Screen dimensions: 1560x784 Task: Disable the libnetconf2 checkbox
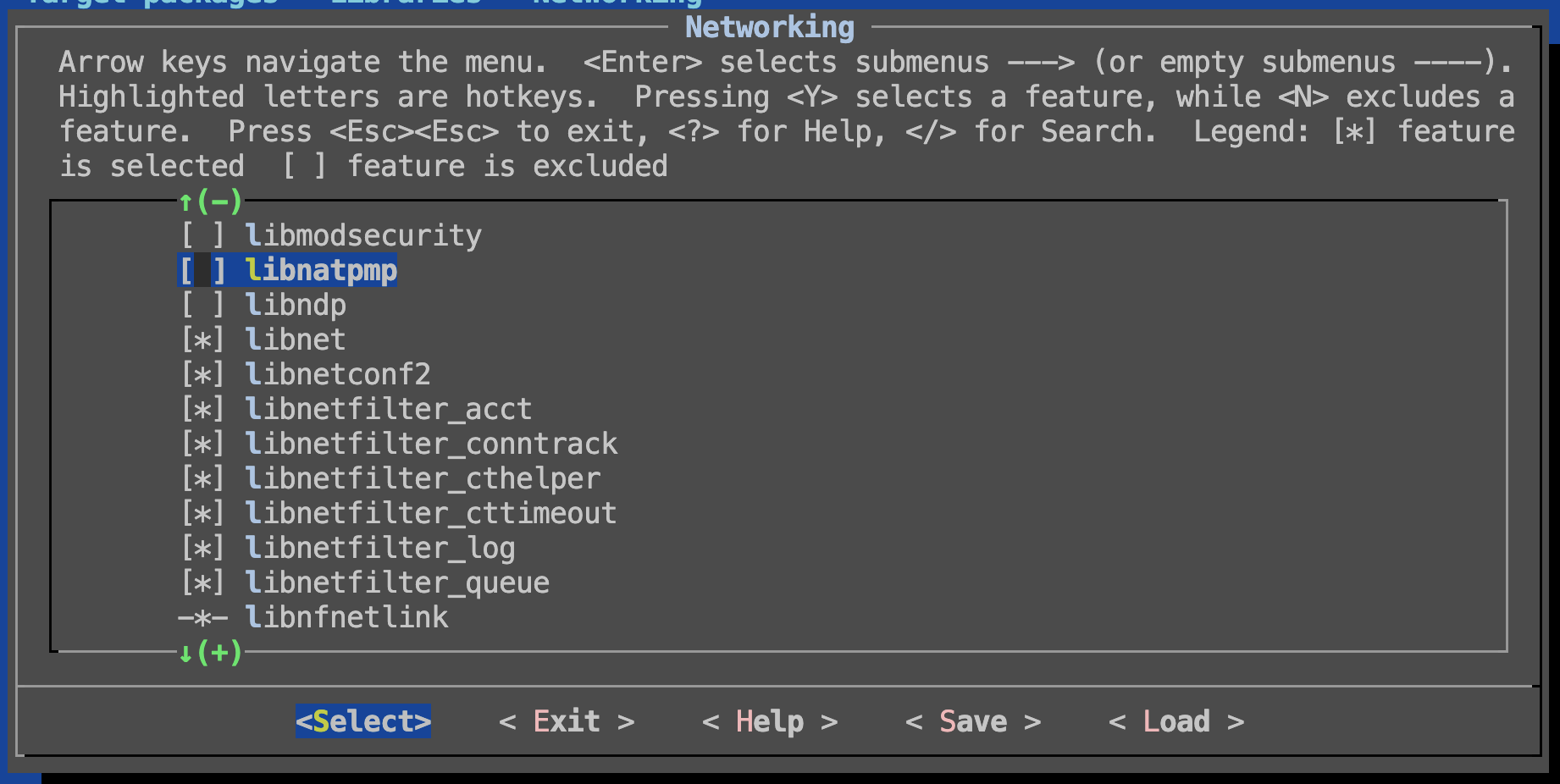(x=202, y=374)
